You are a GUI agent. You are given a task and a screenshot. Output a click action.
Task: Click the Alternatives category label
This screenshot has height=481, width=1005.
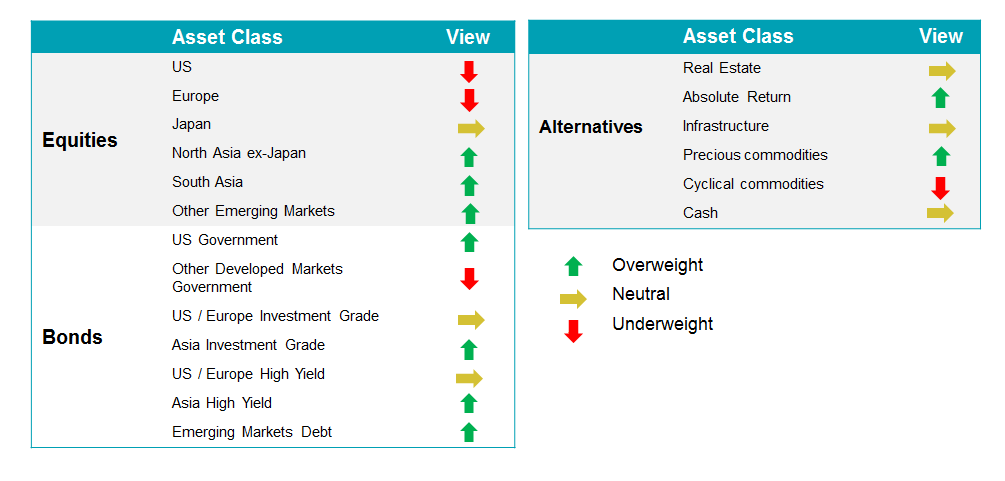590,127
